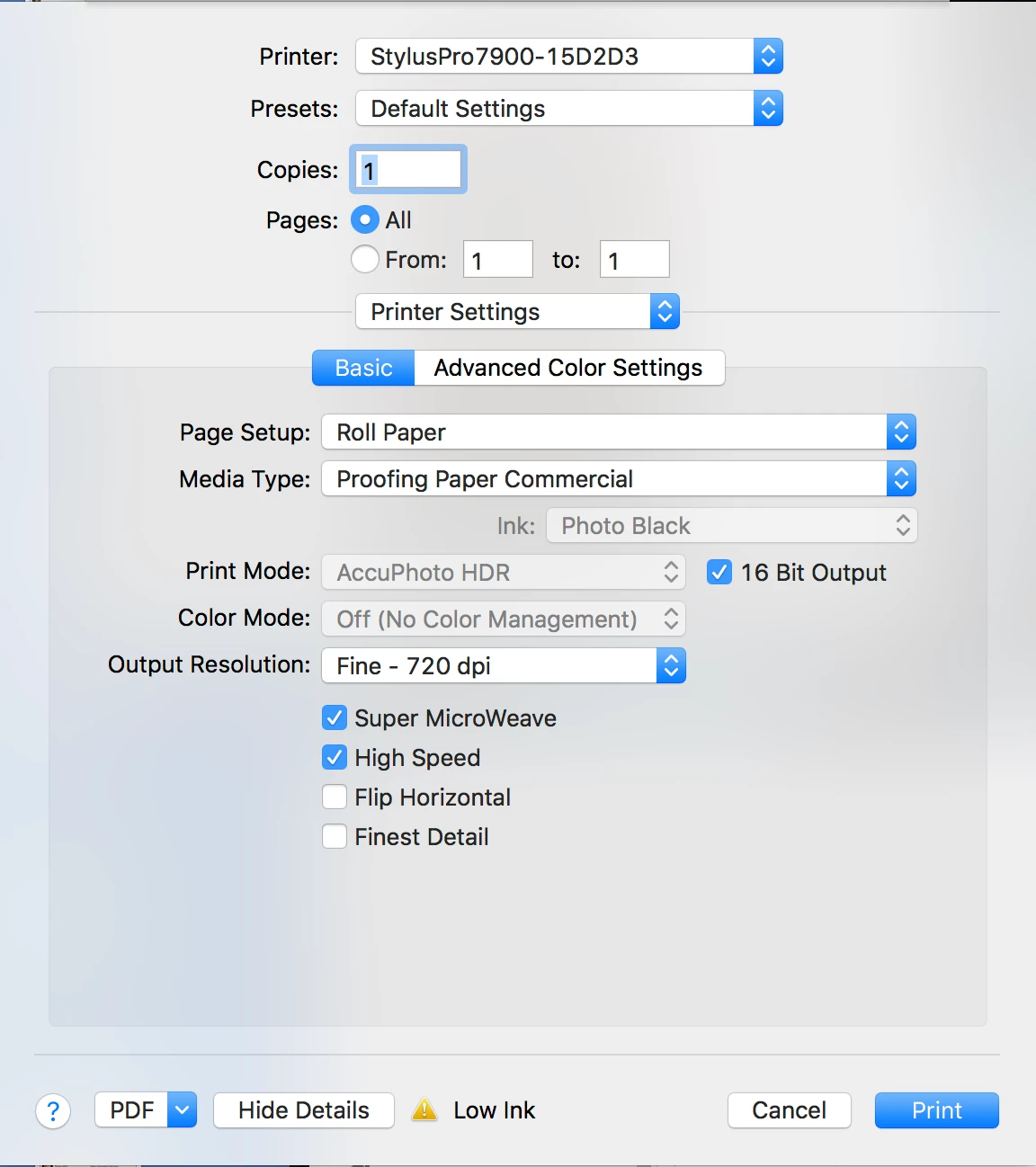Click the Help question mark icon

point(53,1110)
